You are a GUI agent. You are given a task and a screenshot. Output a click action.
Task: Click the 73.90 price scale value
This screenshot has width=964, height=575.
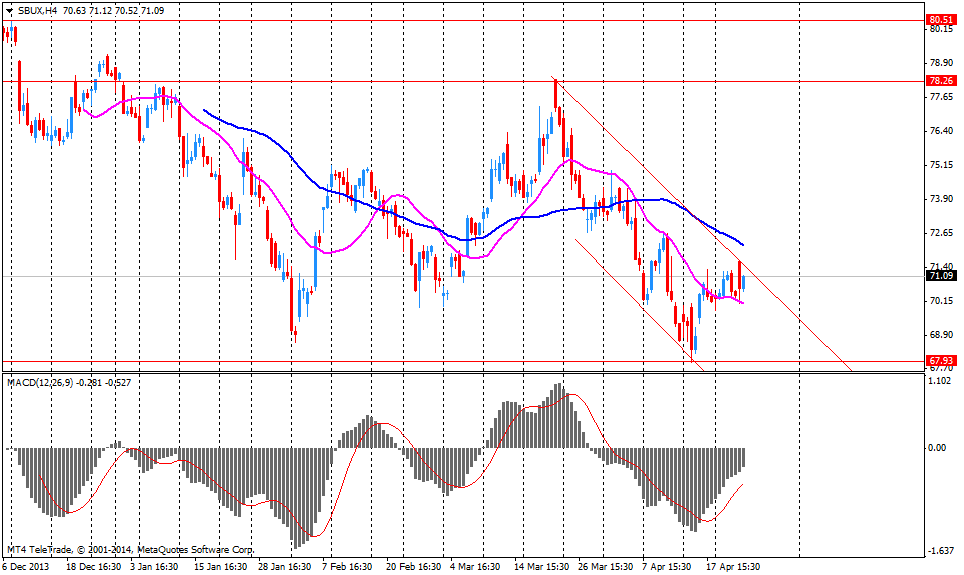(x=941, y=199)
